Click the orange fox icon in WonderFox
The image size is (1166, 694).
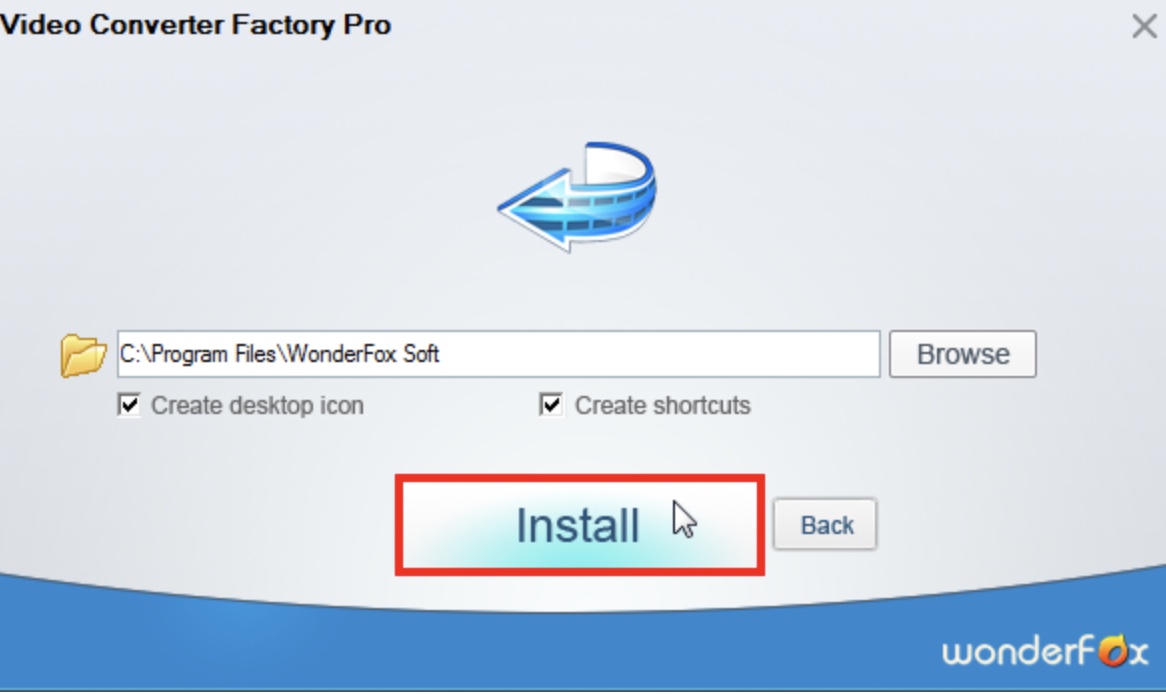[1113, 650]
